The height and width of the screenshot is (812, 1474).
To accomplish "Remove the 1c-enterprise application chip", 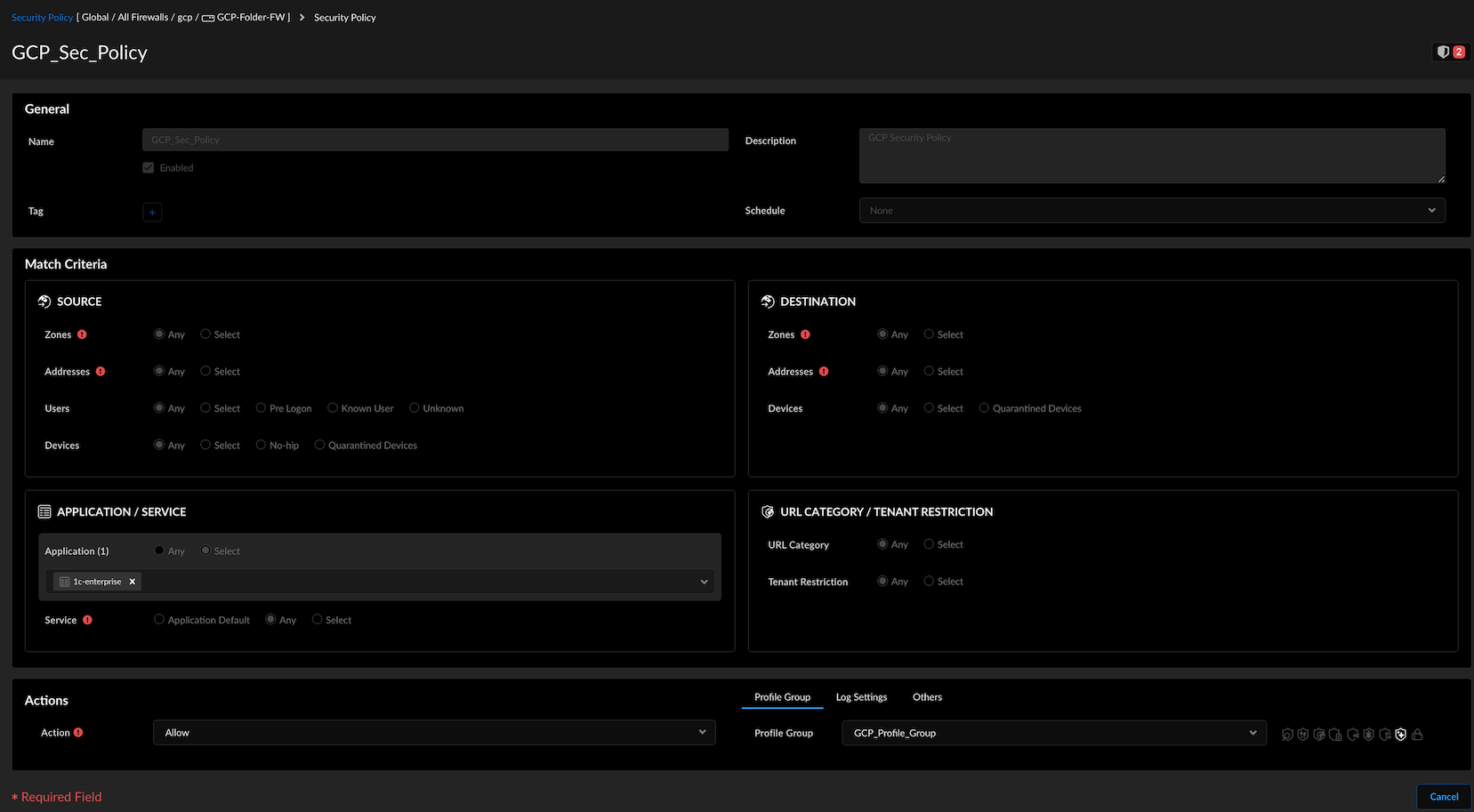I will pyautogui.click(x=133, y=582).
